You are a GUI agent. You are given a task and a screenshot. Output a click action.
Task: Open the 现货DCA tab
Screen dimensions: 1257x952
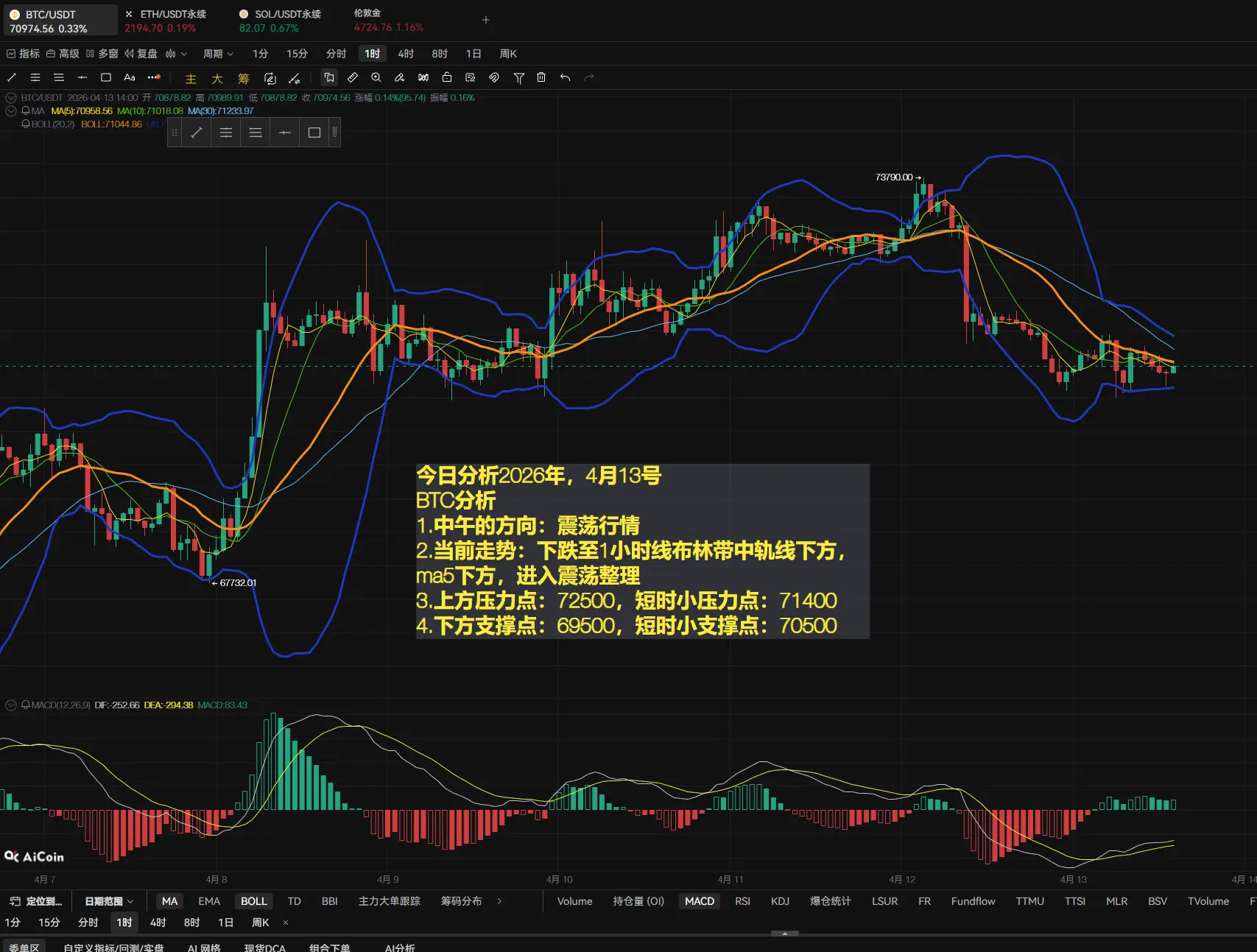[x=265, y=947]
